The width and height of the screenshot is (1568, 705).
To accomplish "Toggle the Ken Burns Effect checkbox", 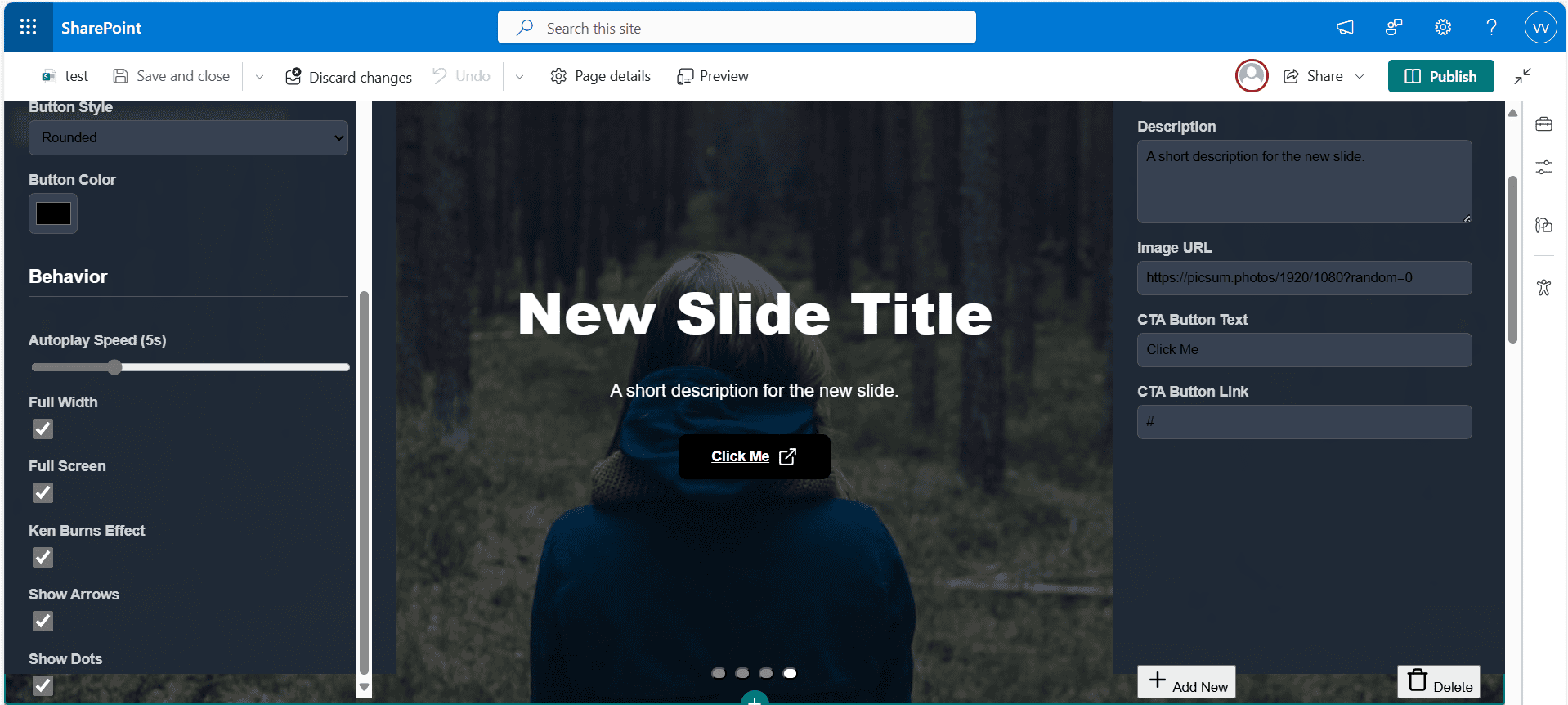I will [x=43, y=557].
